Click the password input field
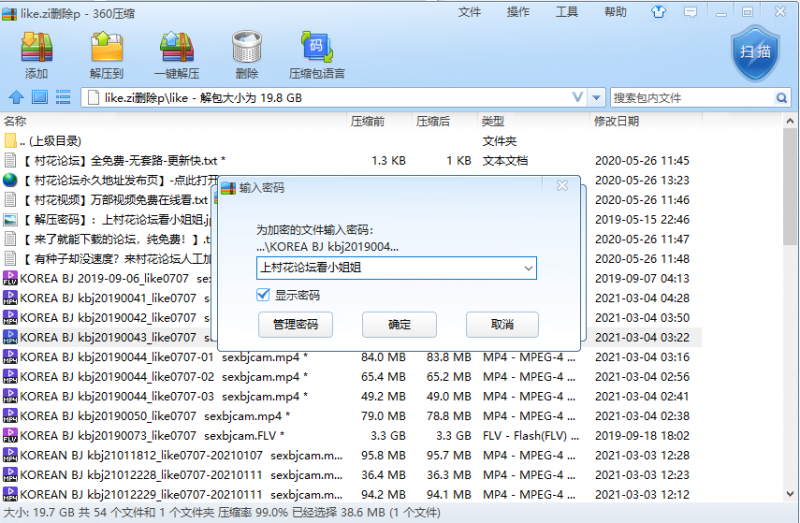Viewport: 800px width, 523px height. (x=395, y=267)
